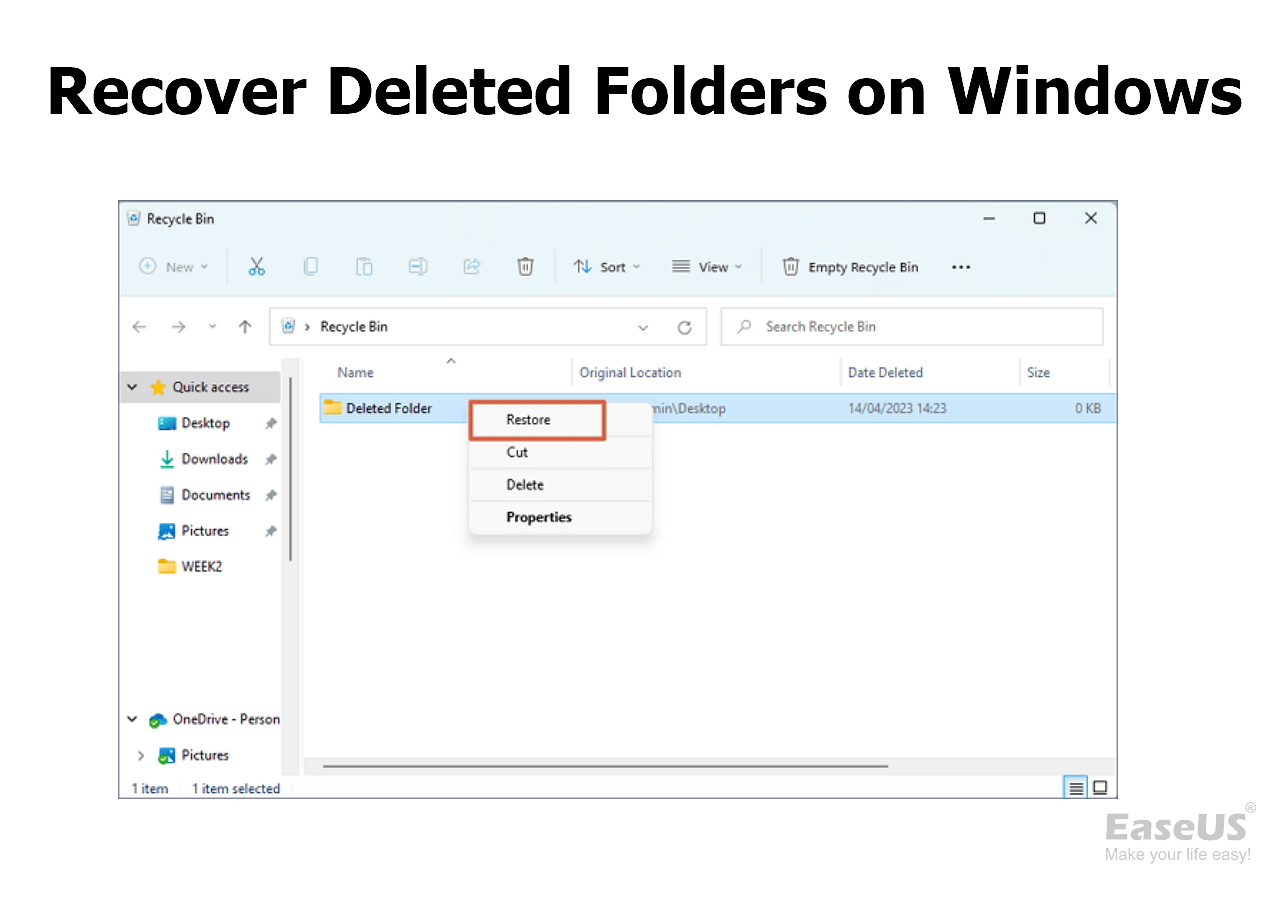Expand the address bar history dropdown

643,327
